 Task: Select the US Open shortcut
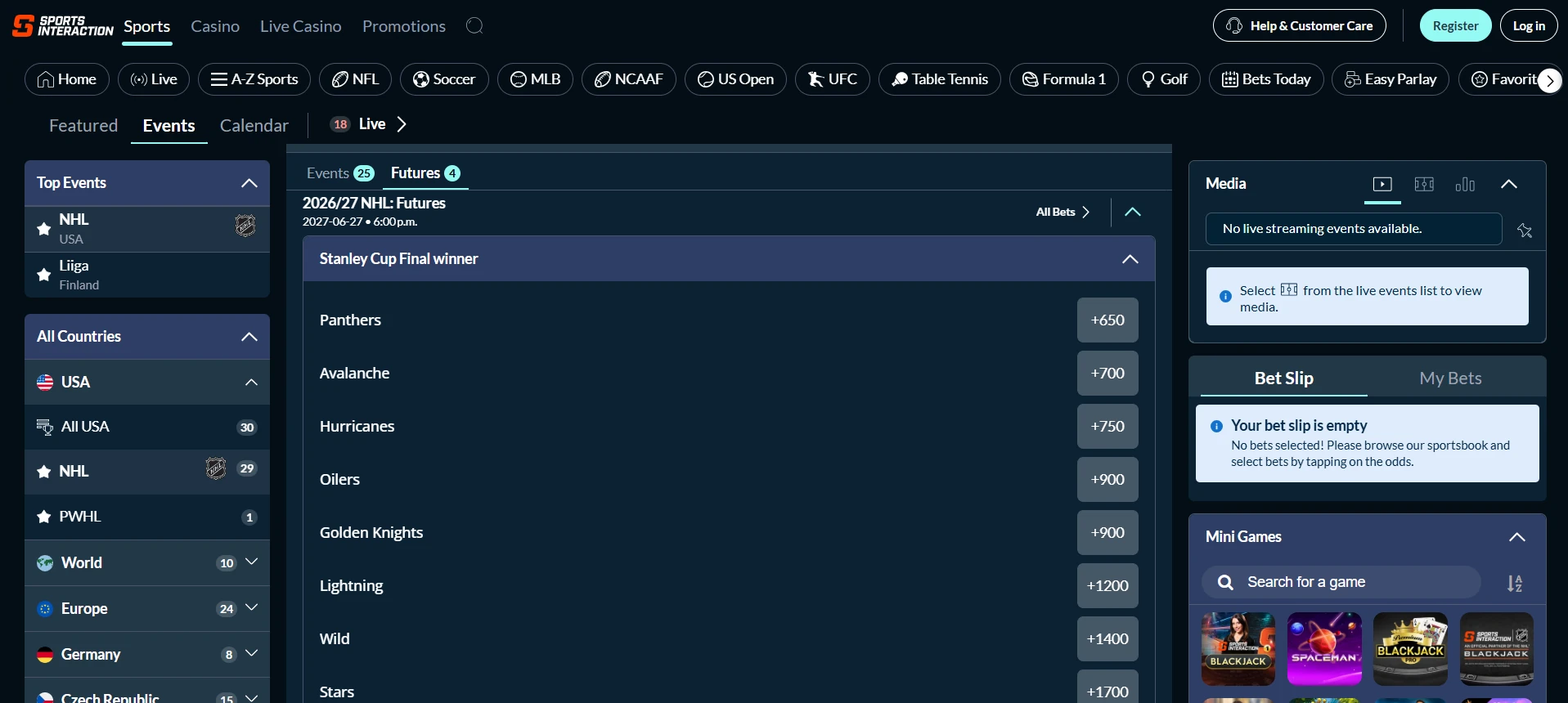(x=735, y=79)
